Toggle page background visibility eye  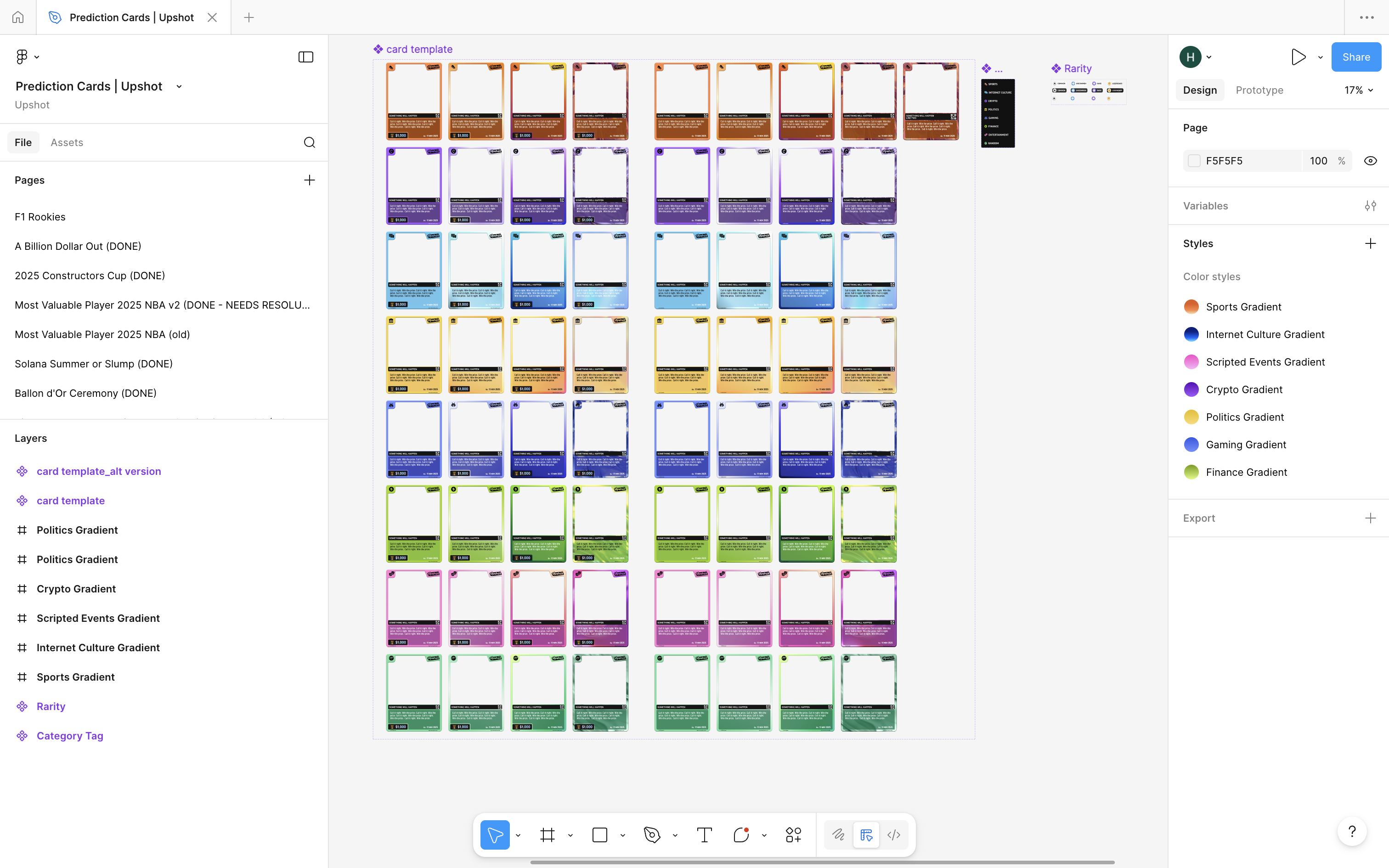point(1370,161)
